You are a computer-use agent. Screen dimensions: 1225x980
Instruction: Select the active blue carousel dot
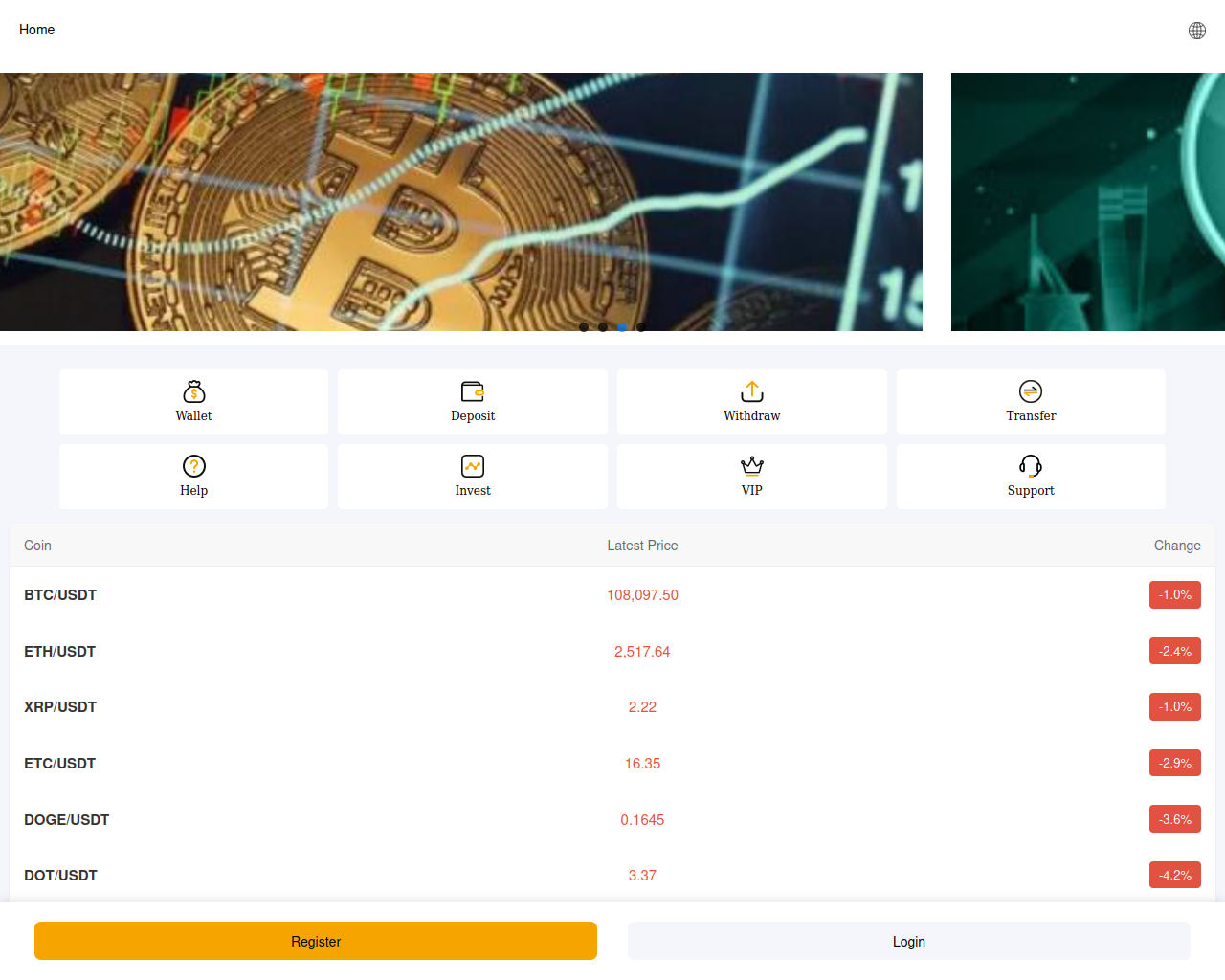(x=622, y=327)
